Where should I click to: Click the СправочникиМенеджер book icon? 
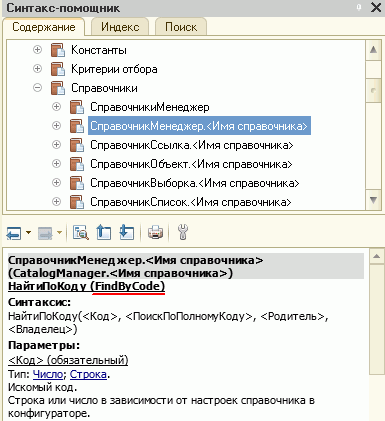[77, 107]
